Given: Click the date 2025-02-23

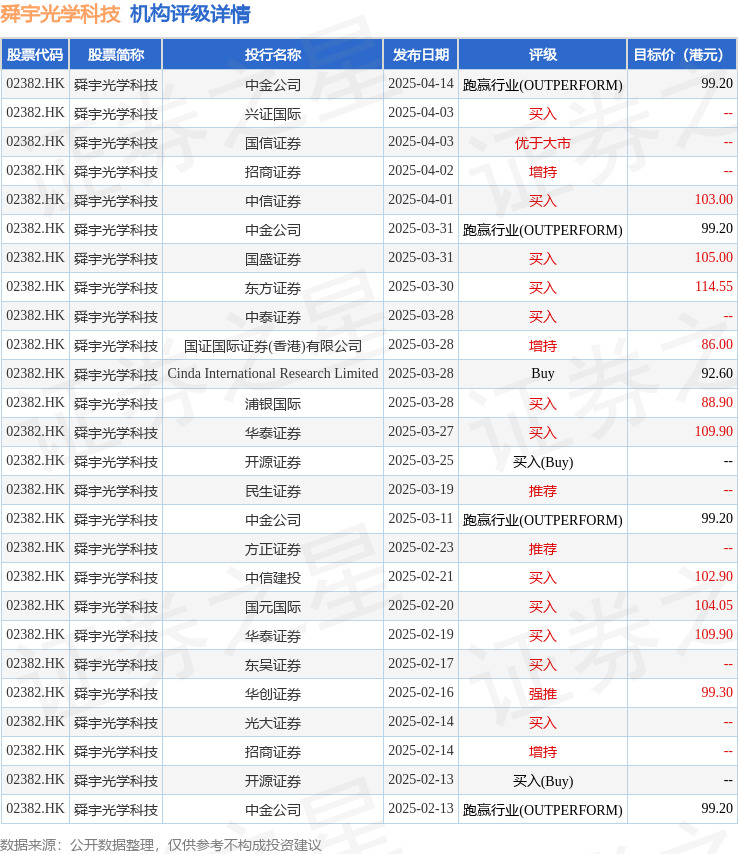Looking at the screenshot, I should pyautogui.click(x=421, y=547).
